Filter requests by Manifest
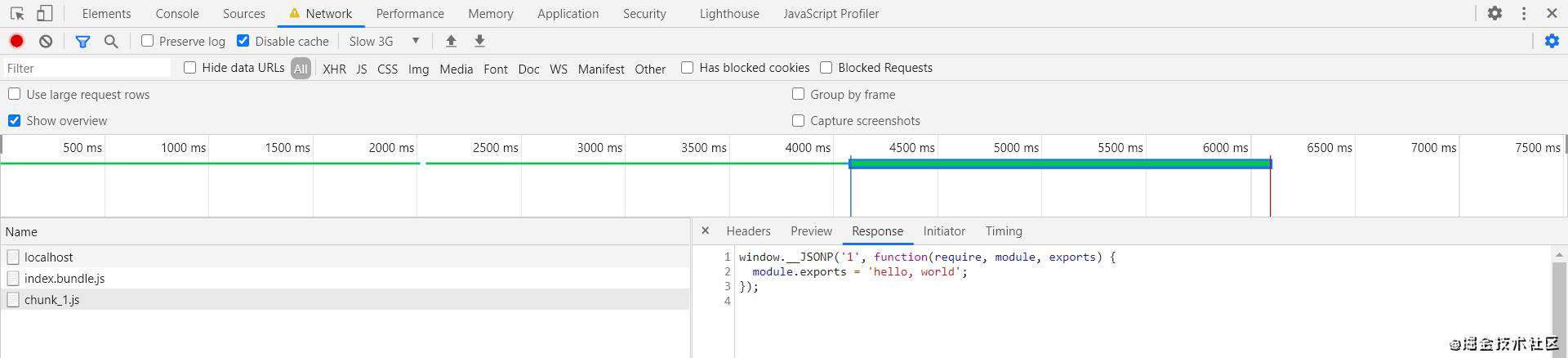 coord(601,69)
